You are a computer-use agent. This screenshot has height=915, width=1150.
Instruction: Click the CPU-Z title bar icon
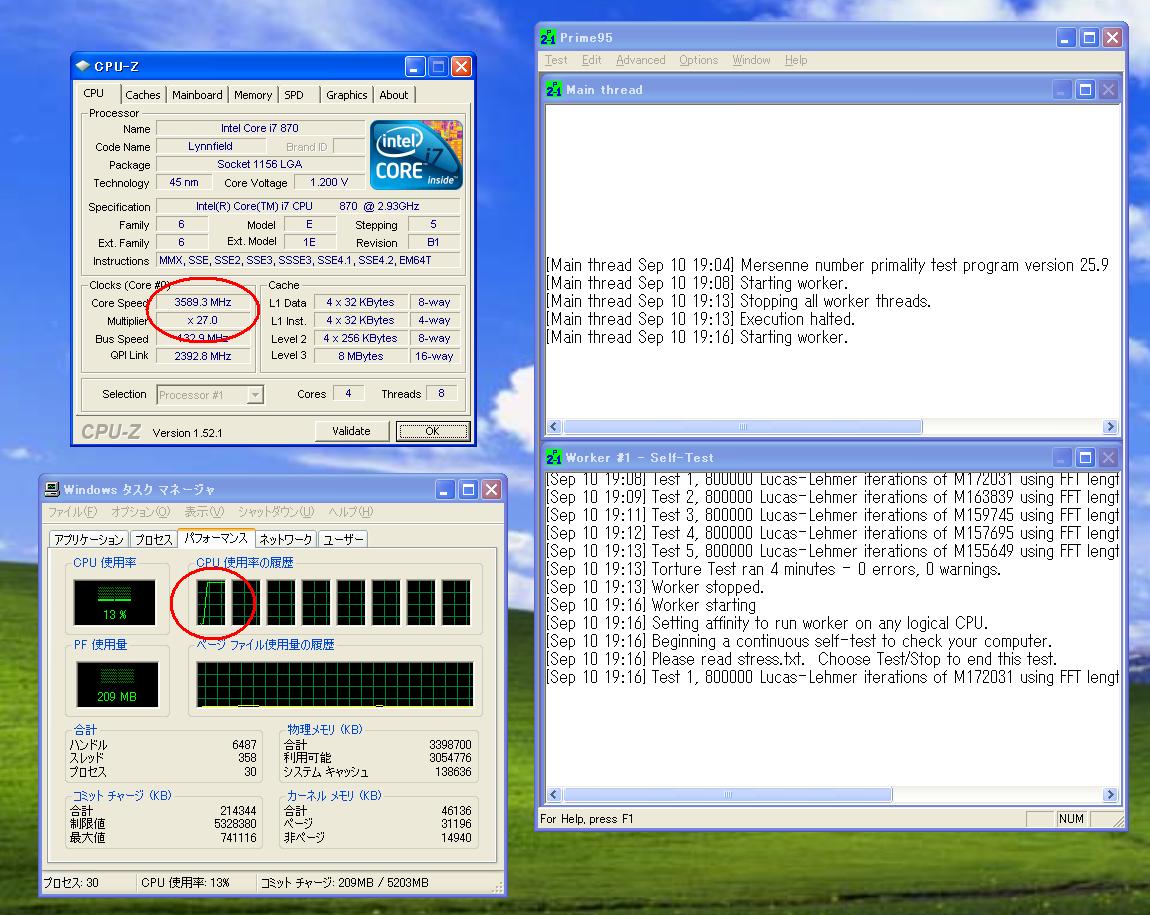83,66
